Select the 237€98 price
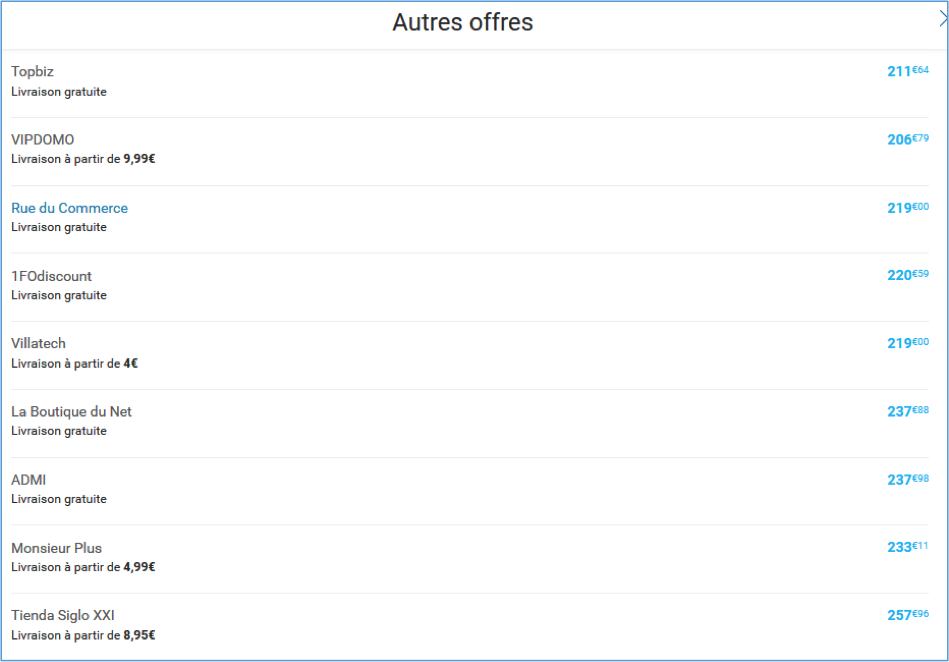This screenshot has width=949, height=662. (x=908, y=479)
